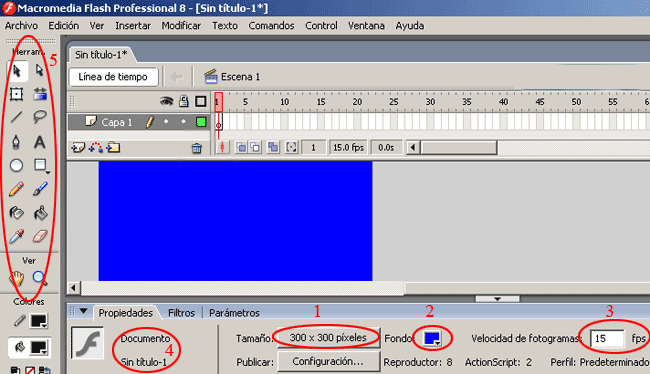
Task: Choose the Oval tool
Action: 16,165
